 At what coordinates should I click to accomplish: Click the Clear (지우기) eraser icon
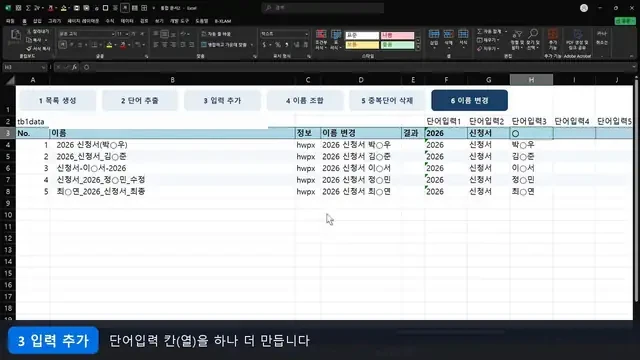(x=480, y=49)
